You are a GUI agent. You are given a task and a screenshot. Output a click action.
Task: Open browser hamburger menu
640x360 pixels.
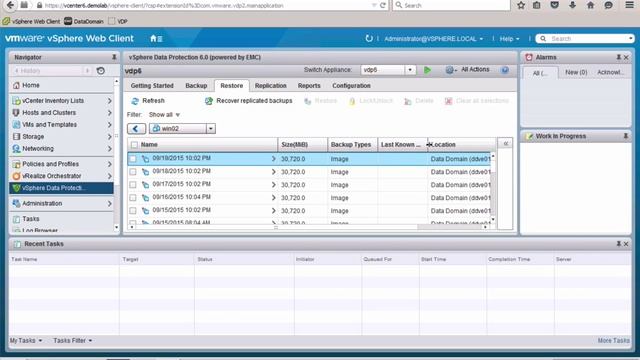630,5
